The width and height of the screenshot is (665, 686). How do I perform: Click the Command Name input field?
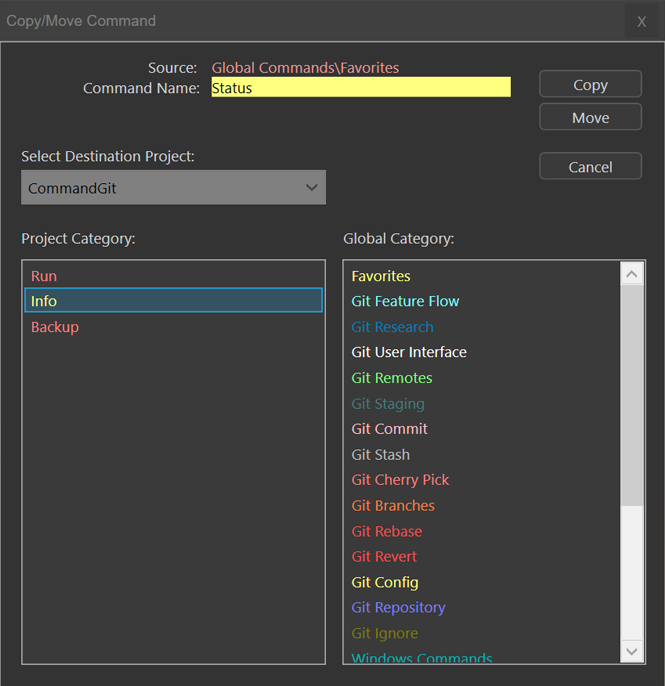360,88
